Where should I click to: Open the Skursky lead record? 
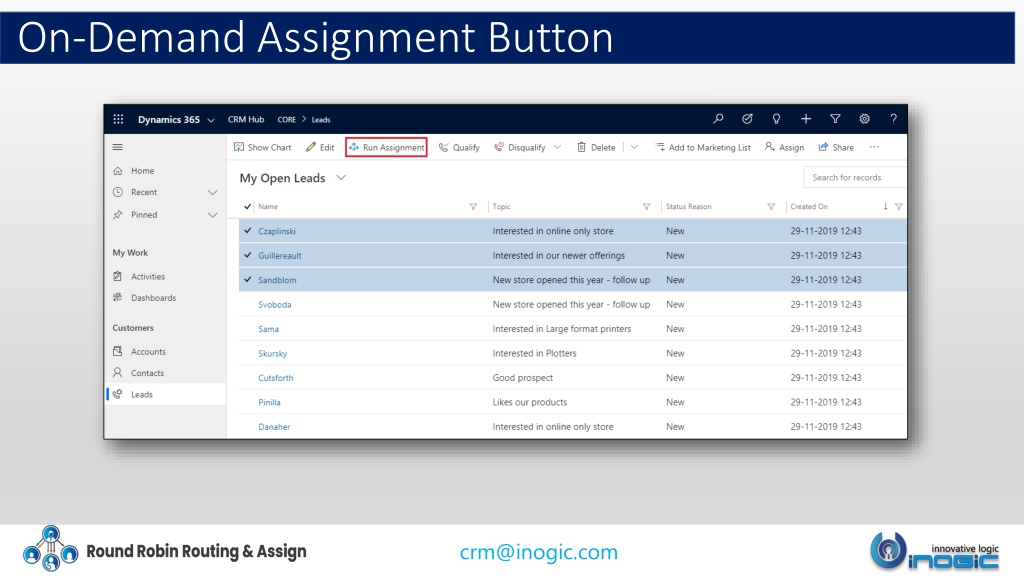coord(272,353)
